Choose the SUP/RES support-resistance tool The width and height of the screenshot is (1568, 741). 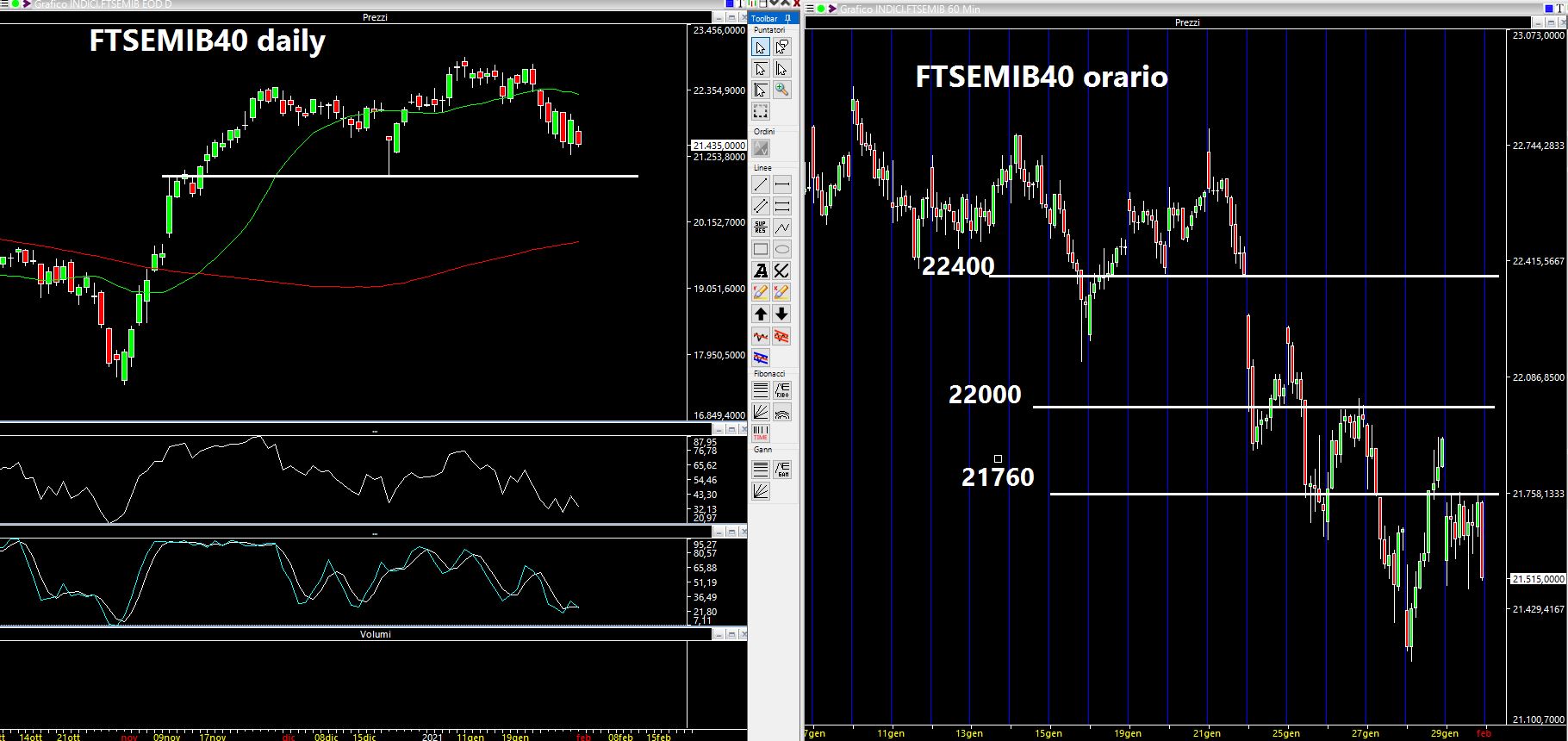pos(760,227)
